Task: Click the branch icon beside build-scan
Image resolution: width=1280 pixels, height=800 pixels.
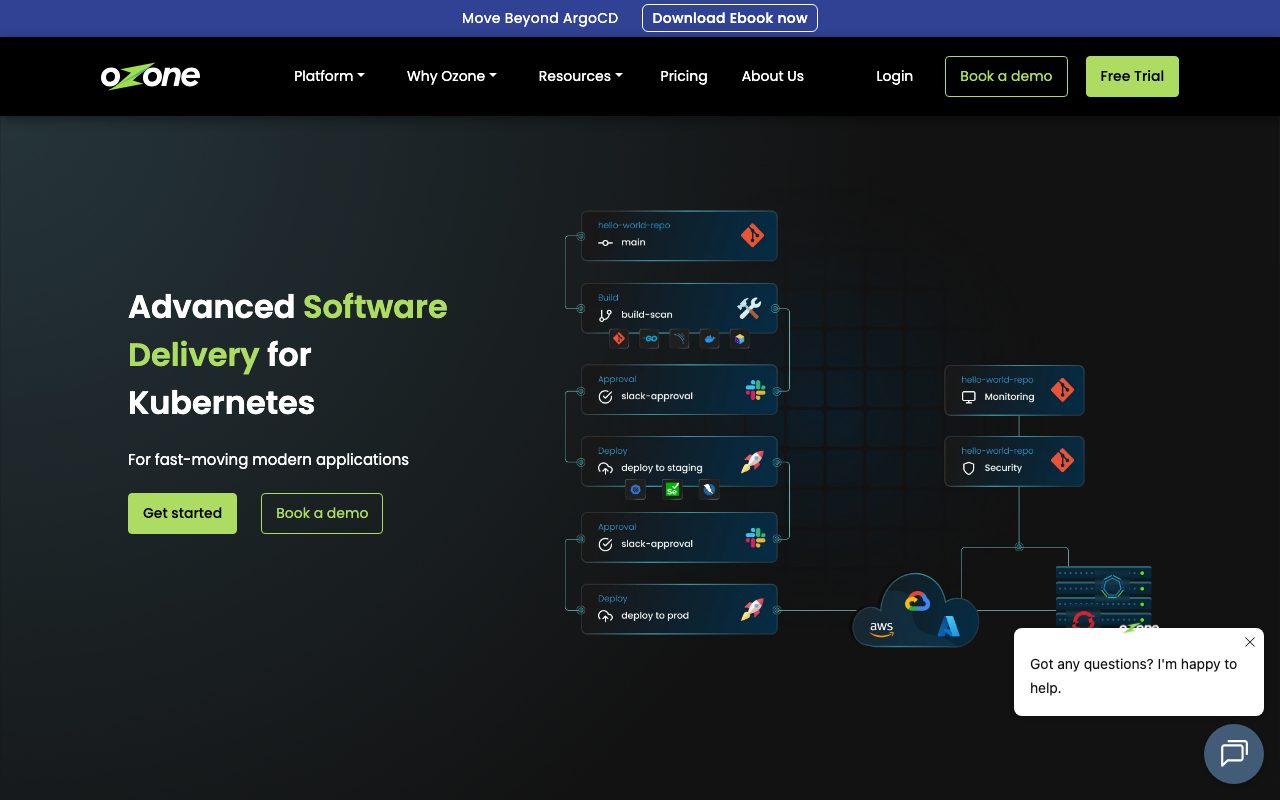Action: click(605, 315)
